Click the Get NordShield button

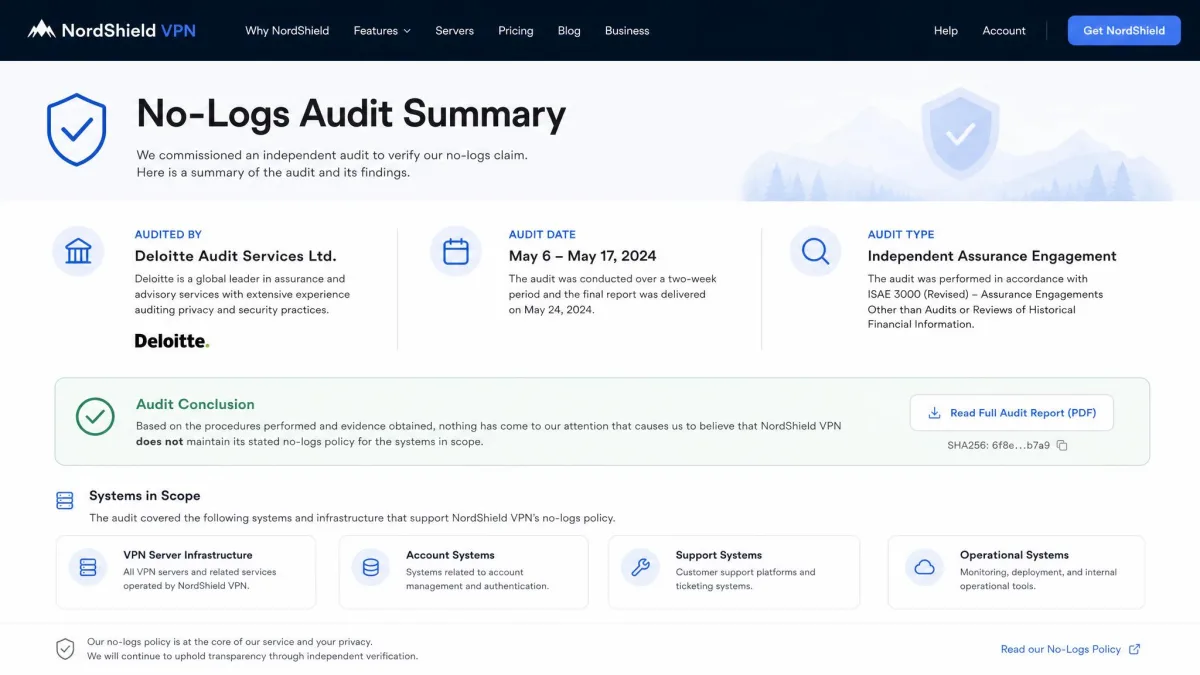point(1124,30)
